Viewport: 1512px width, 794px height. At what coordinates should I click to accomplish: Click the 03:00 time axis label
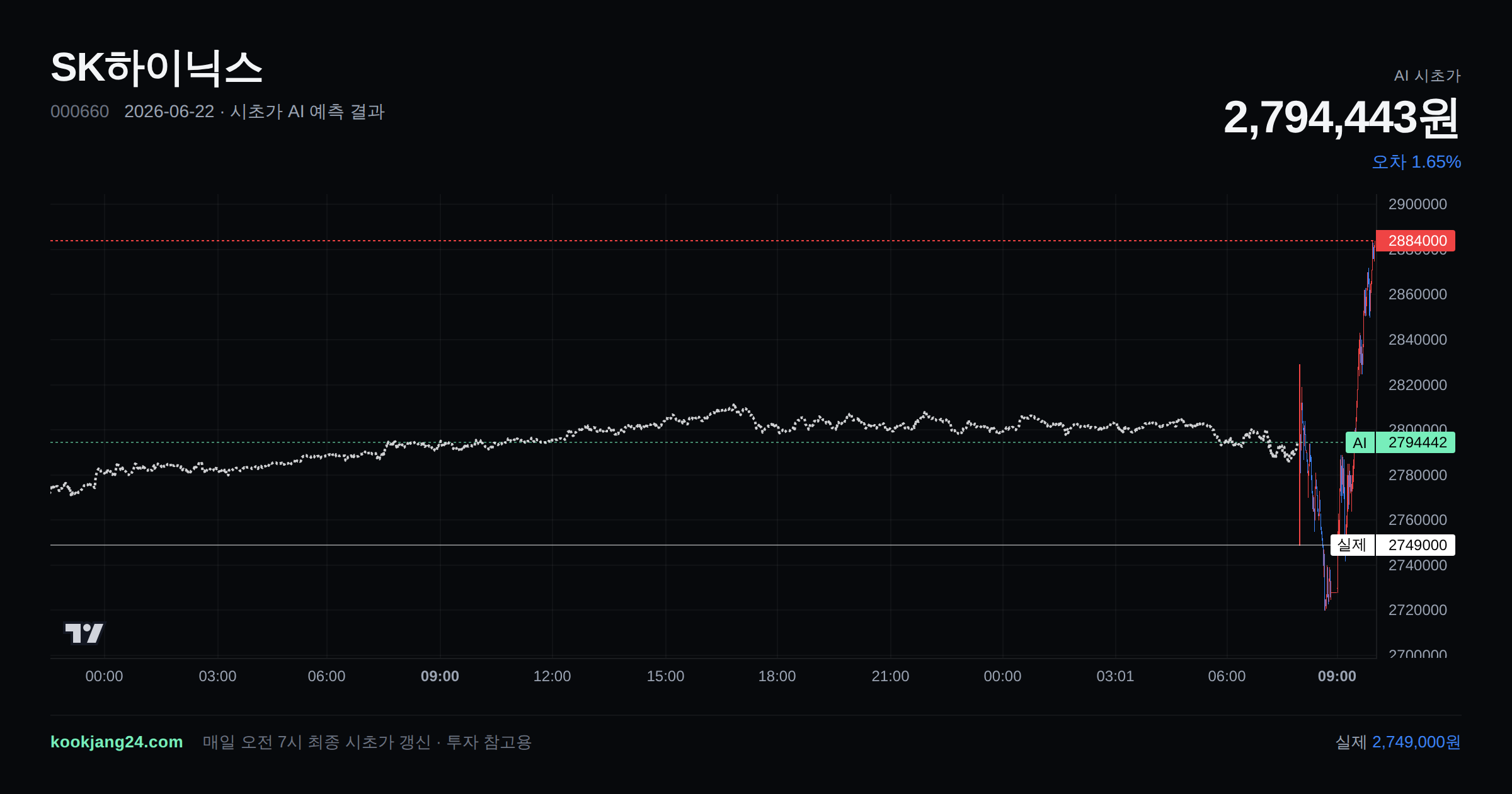(x=217, y=676)
